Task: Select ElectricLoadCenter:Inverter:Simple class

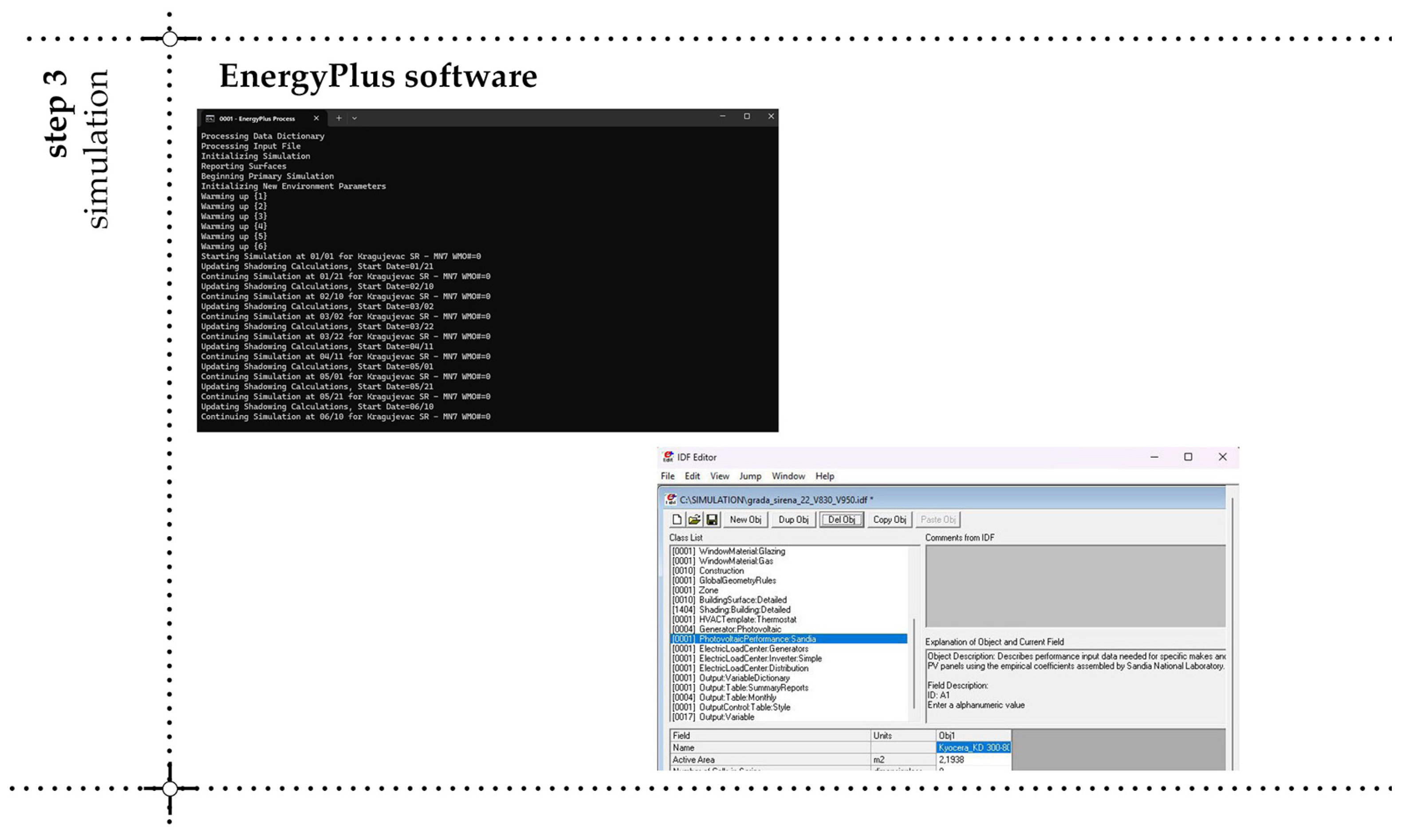Action: coord(760,658)
